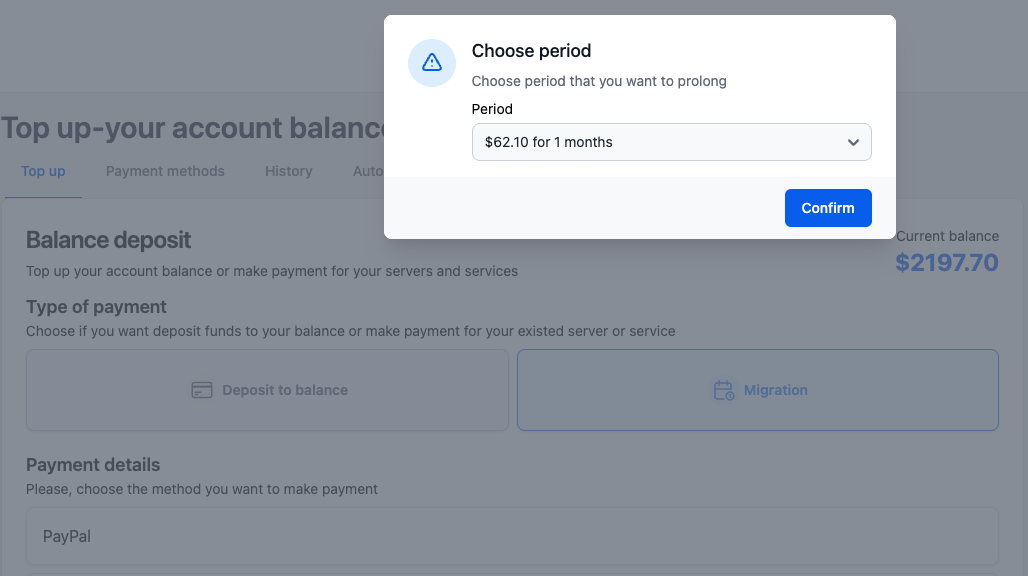1028x576 pixels.
Task: Open the Period dropdown showing $62.10
Action: 660,142
